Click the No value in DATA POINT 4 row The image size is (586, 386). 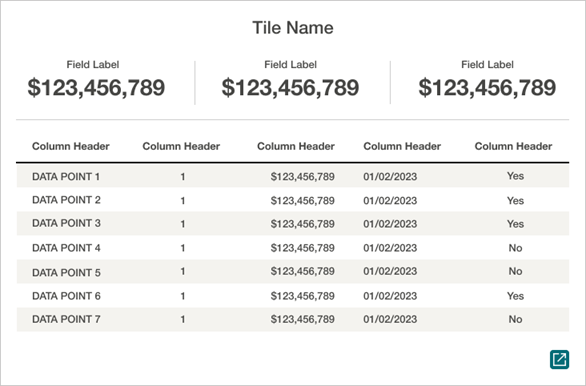[515, 248]
